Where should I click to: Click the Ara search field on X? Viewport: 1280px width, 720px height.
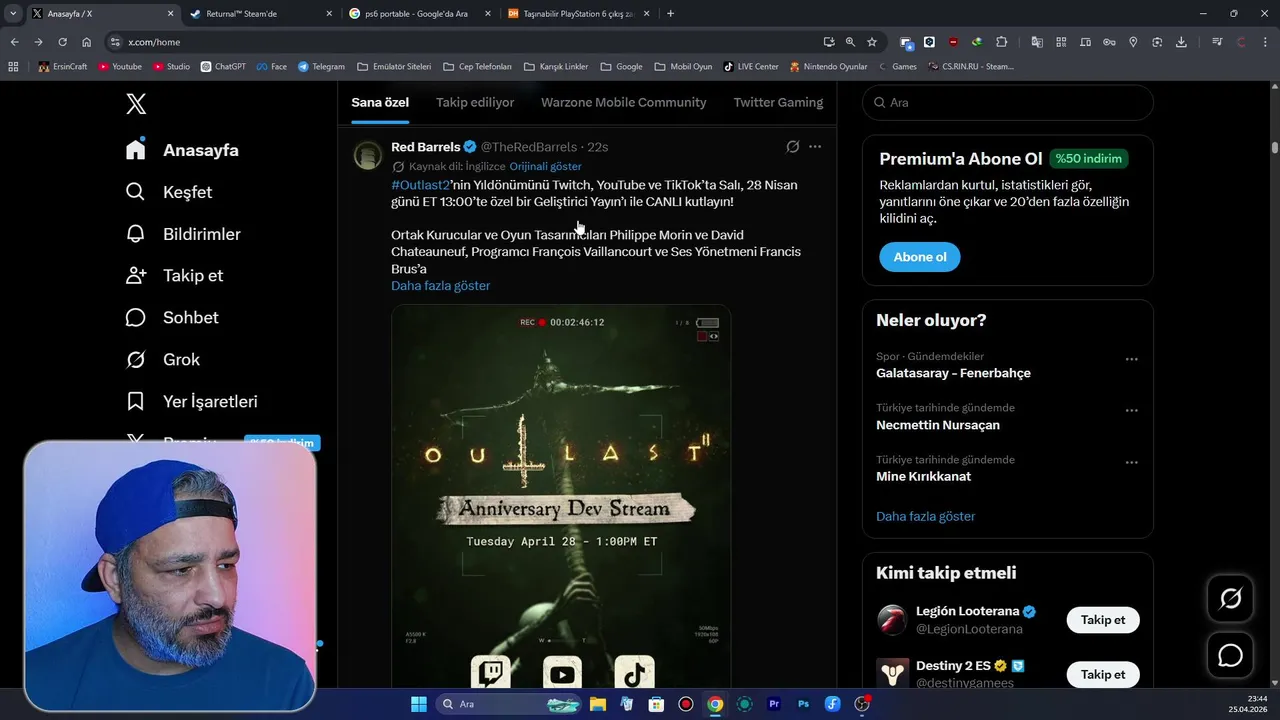click(x=1007, y=102)
